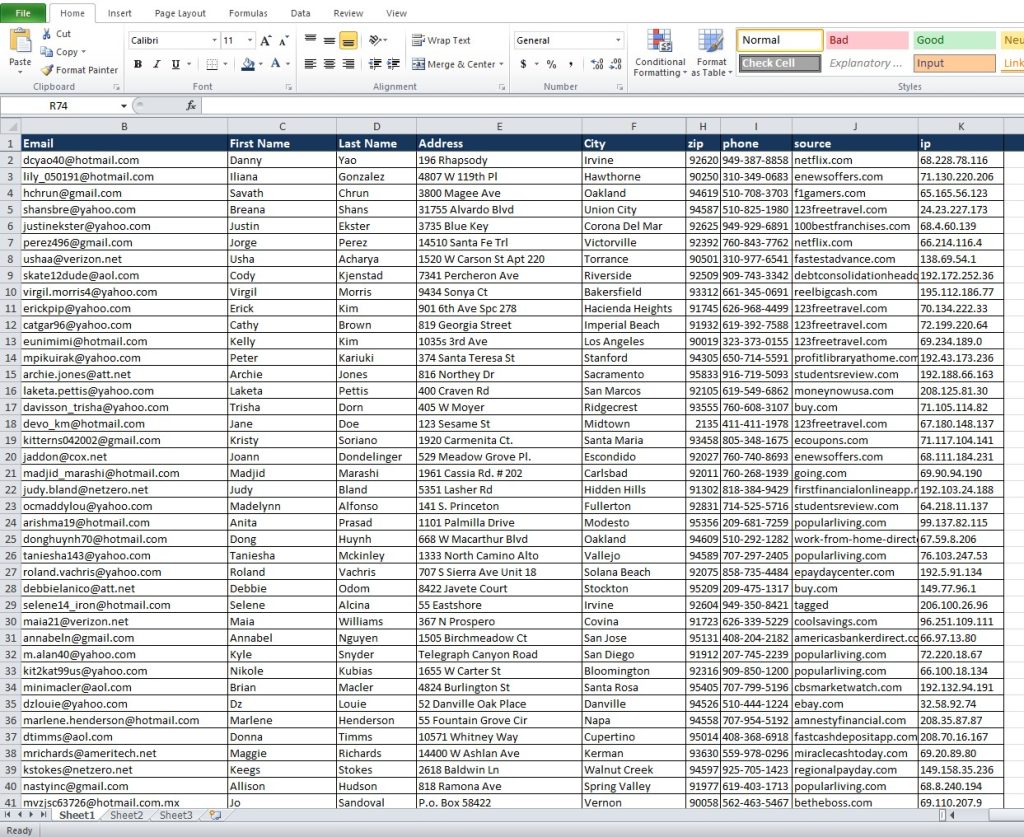Click the Insert Function fx icon
Screen dimensions: 1024x837
point(191,105)
